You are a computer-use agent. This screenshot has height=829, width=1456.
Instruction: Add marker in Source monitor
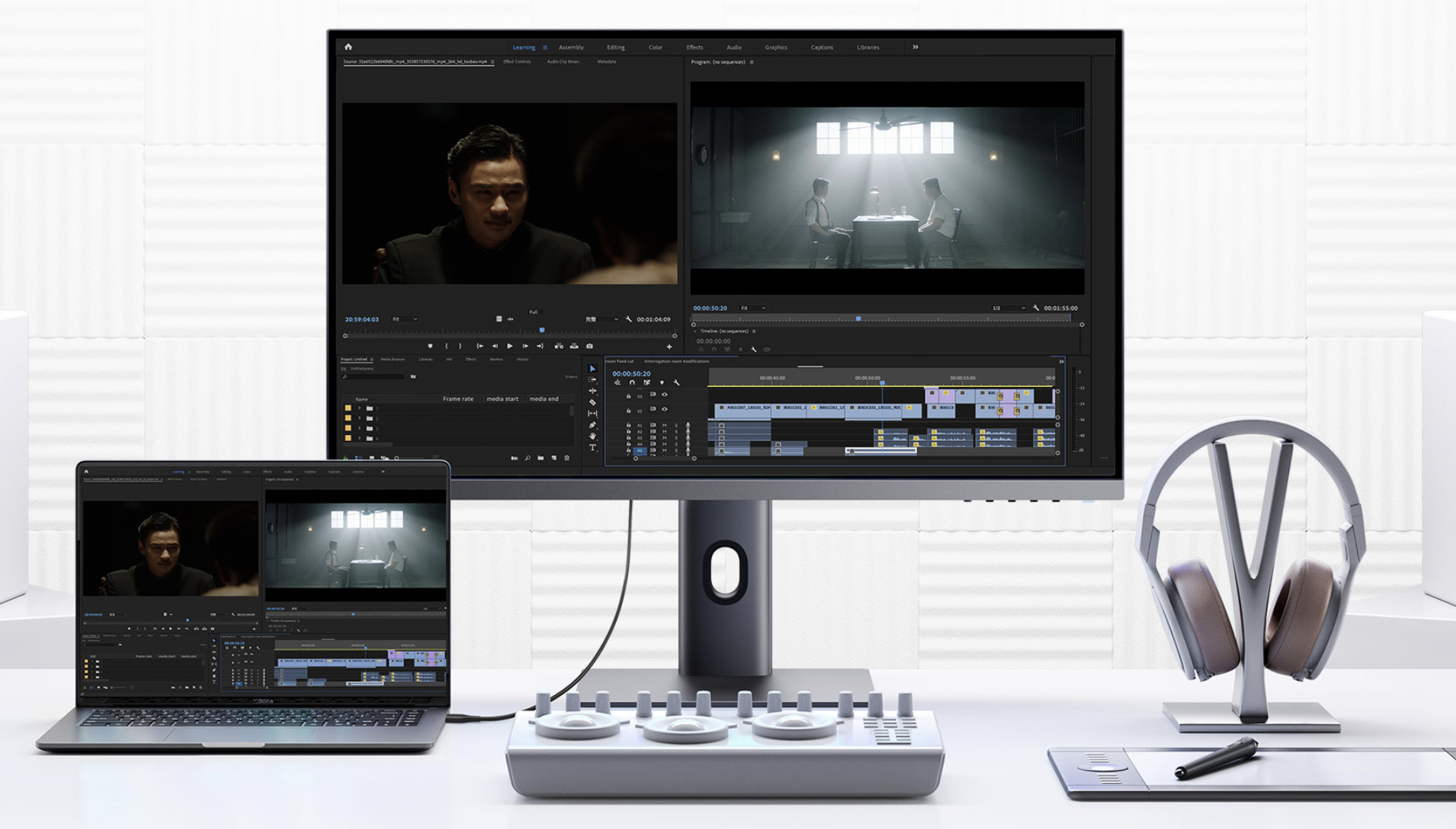point(430,346)
